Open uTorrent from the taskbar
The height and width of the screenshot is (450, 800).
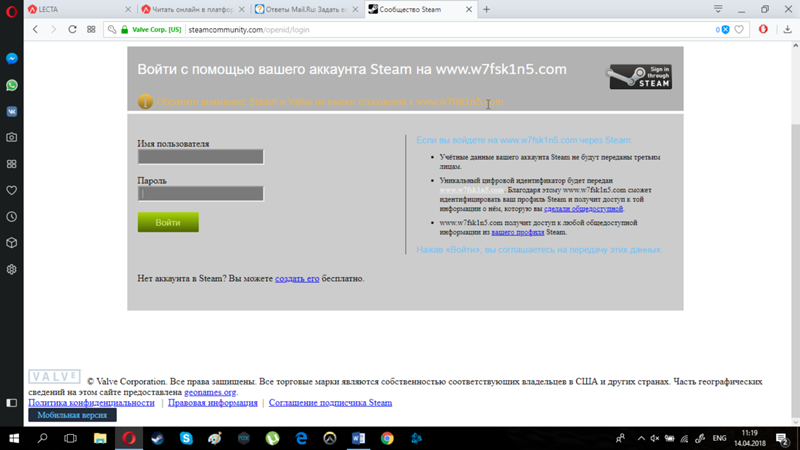pos(272,438)
